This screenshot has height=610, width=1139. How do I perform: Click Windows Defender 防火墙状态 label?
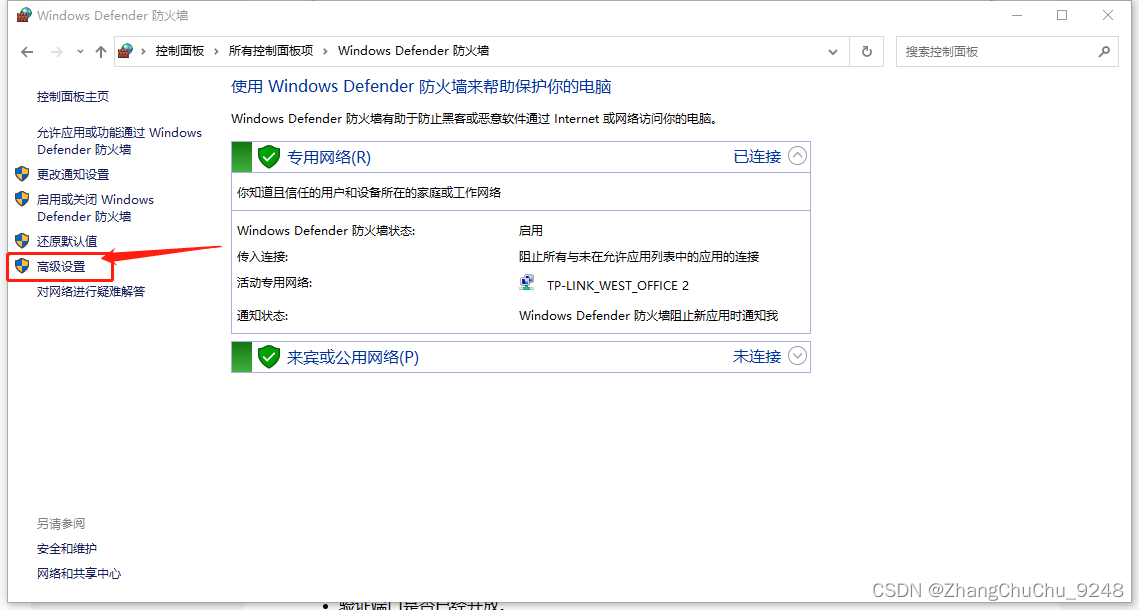[326, 231]
